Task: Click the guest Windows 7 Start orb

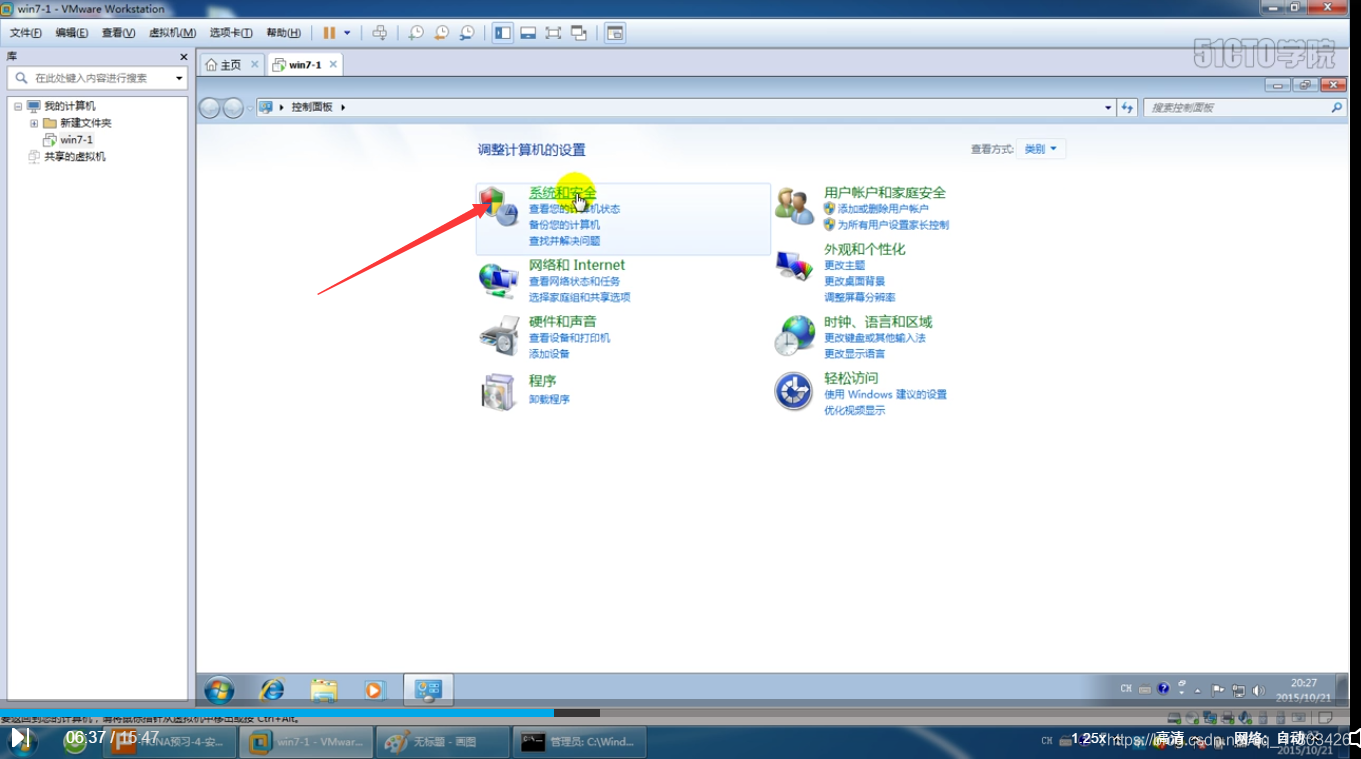Action: pos(219,689)
